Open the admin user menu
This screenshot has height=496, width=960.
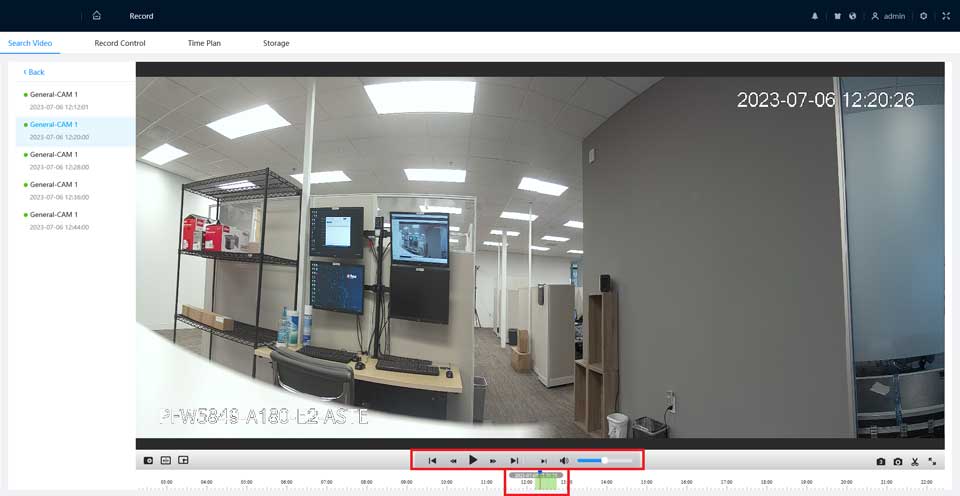point(888,16)
